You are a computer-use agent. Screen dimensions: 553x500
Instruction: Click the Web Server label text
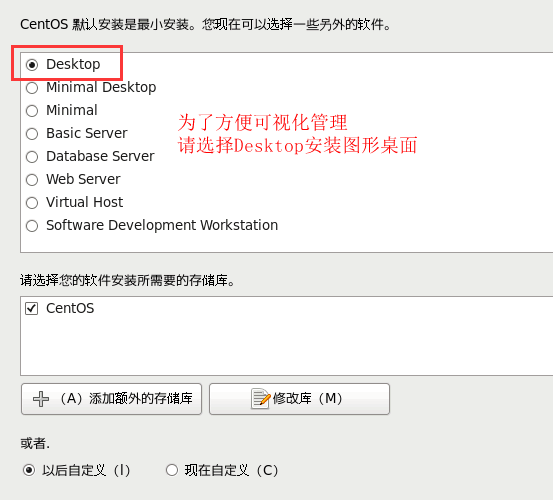83,179
